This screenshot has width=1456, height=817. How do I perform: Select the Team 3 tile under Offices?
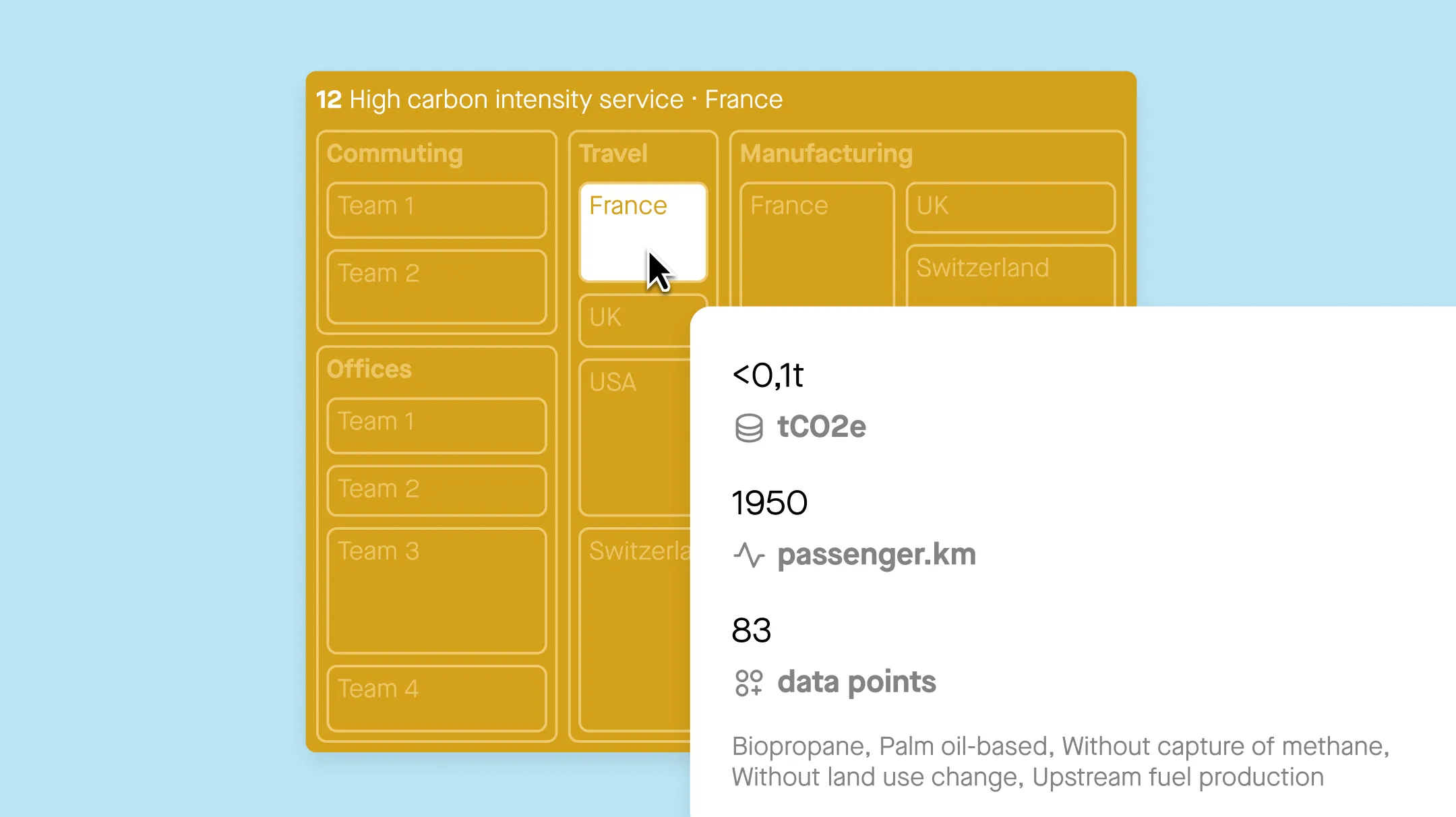[x=435, y=590]
